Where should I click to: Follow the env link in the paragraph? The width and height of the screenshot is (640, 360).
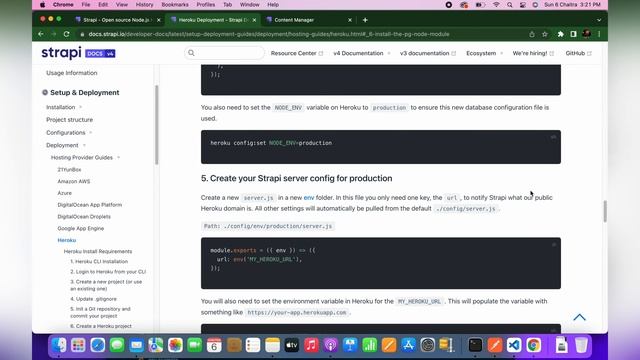coord(309,198)
